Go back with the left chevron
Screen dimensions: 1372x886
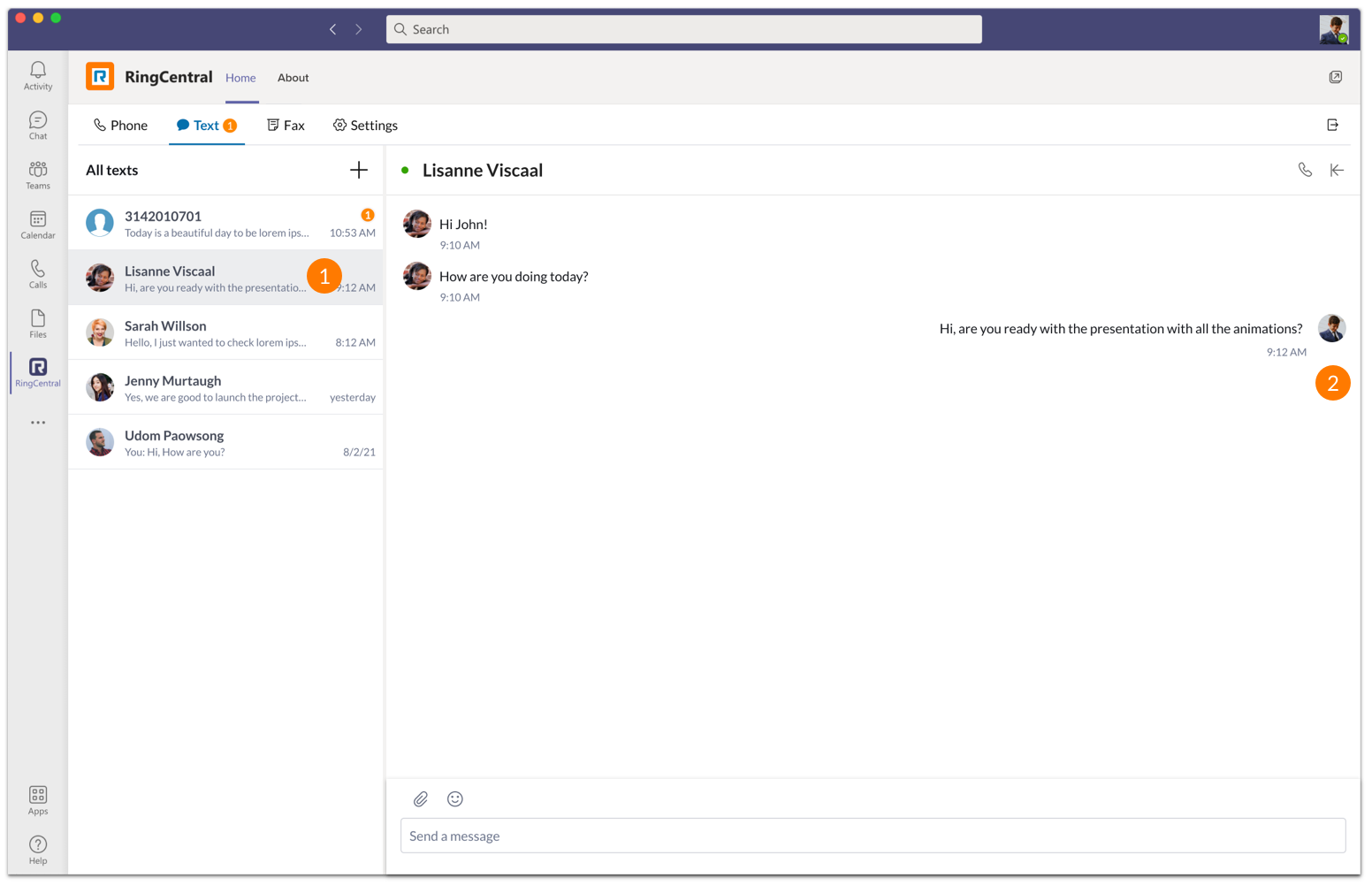(333, 29)
